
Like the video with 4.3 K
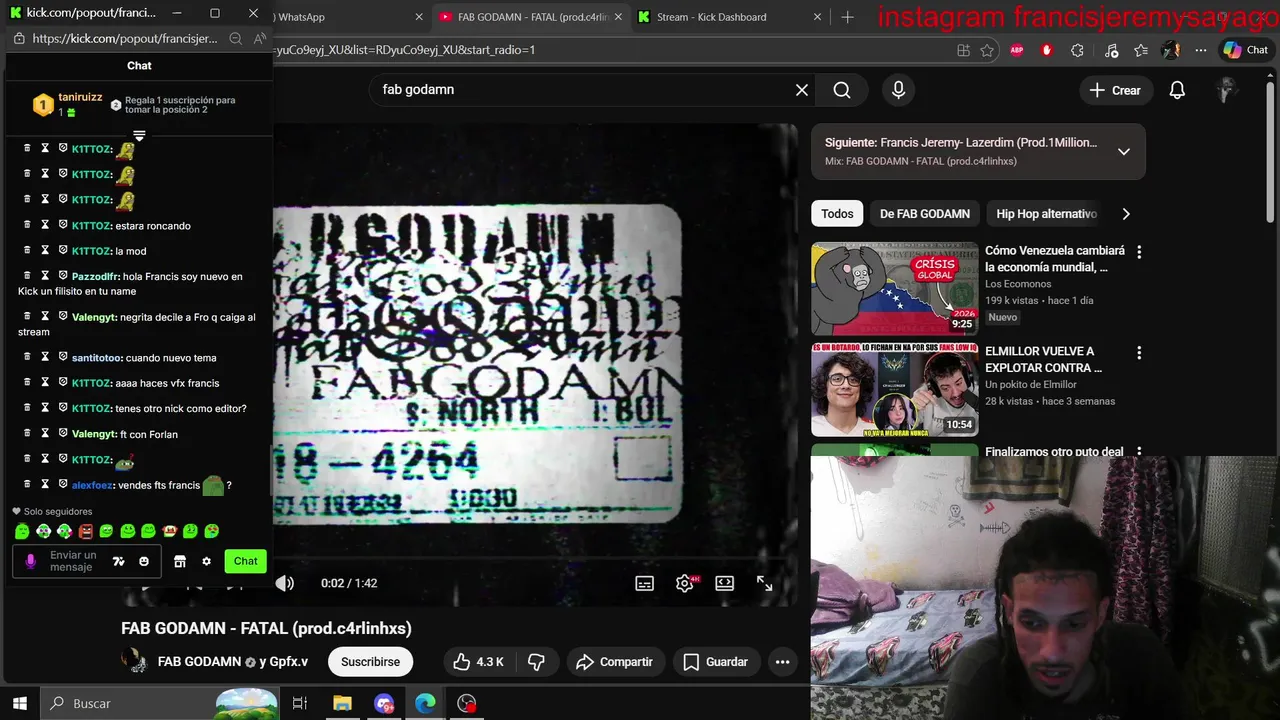pos(479,662)
